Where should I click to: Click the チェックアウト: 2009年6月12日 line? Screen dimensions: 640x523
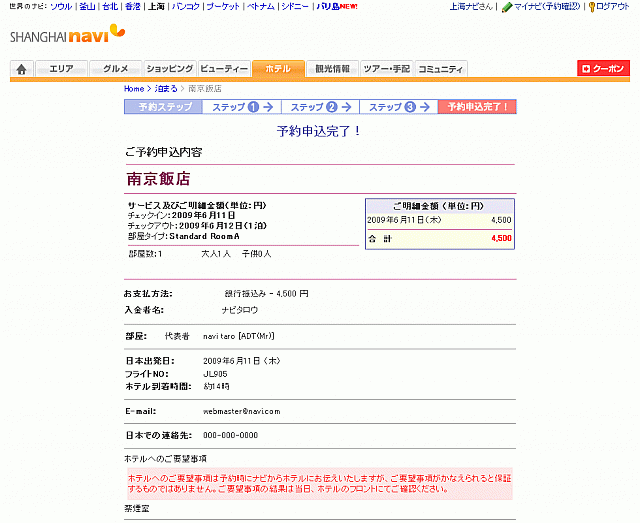pos(197,226)
